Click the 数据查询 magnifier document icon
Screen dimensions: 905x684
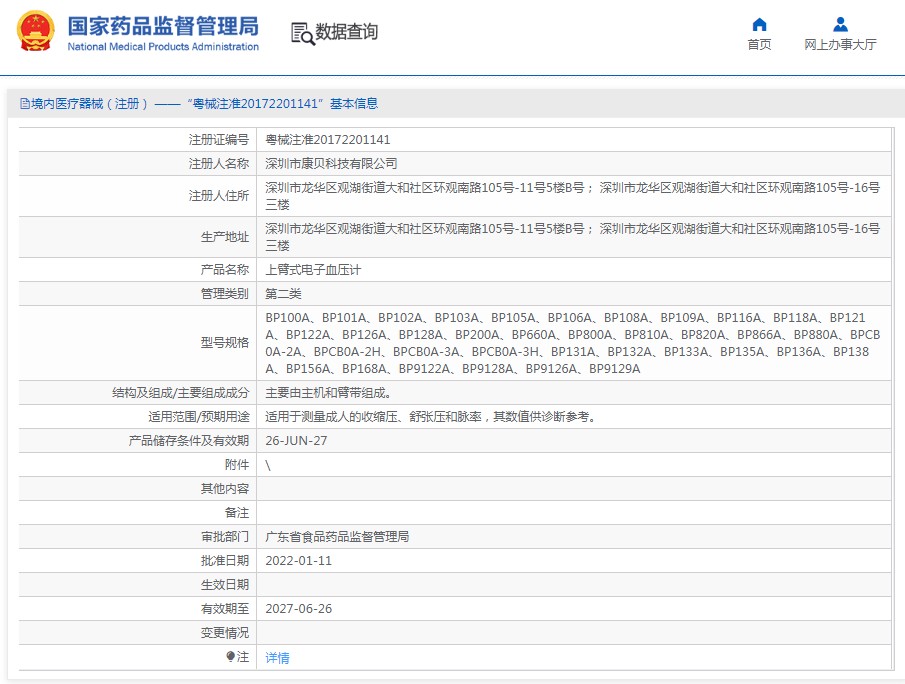click(302, 33)
